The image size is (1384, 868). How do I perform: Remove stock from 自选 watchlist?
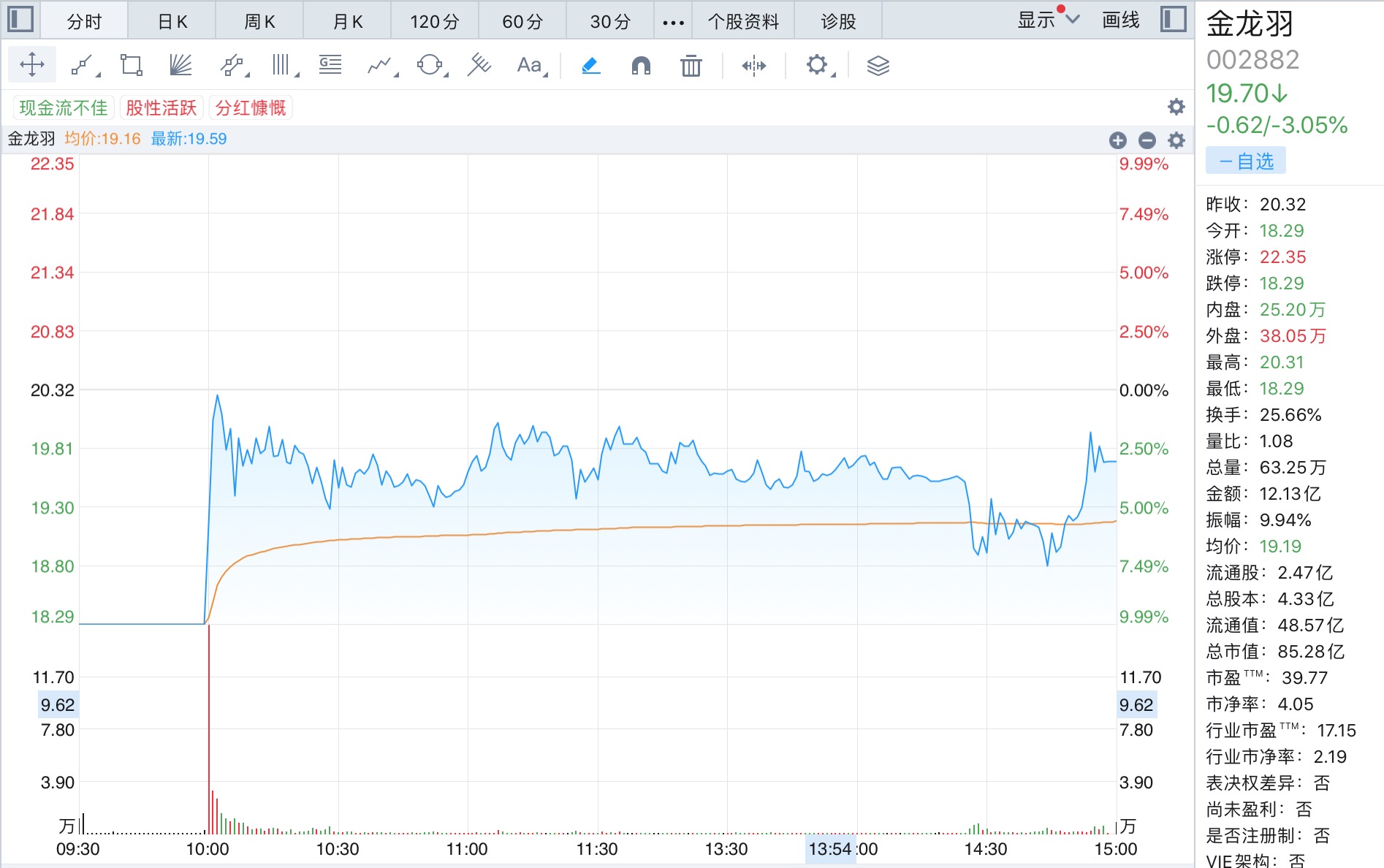tap(1246, 161)
